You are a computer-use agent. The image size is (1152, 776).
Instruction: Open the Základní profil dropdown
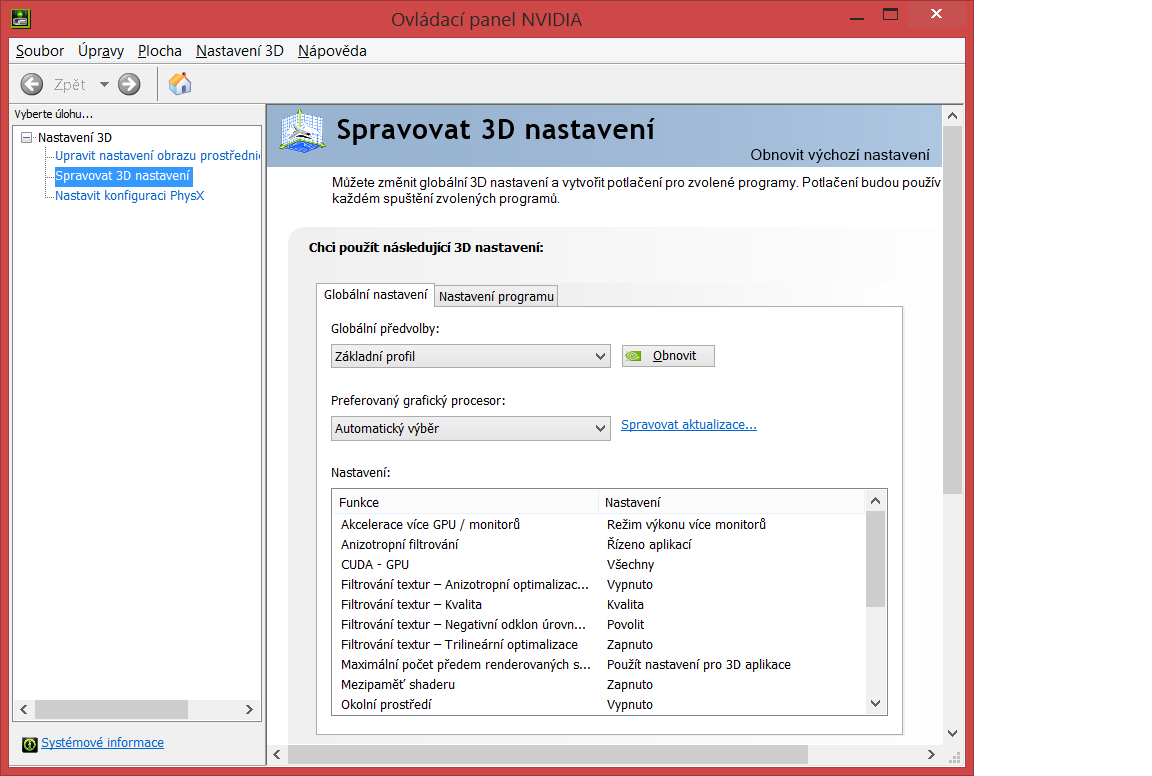coord(470,356)
